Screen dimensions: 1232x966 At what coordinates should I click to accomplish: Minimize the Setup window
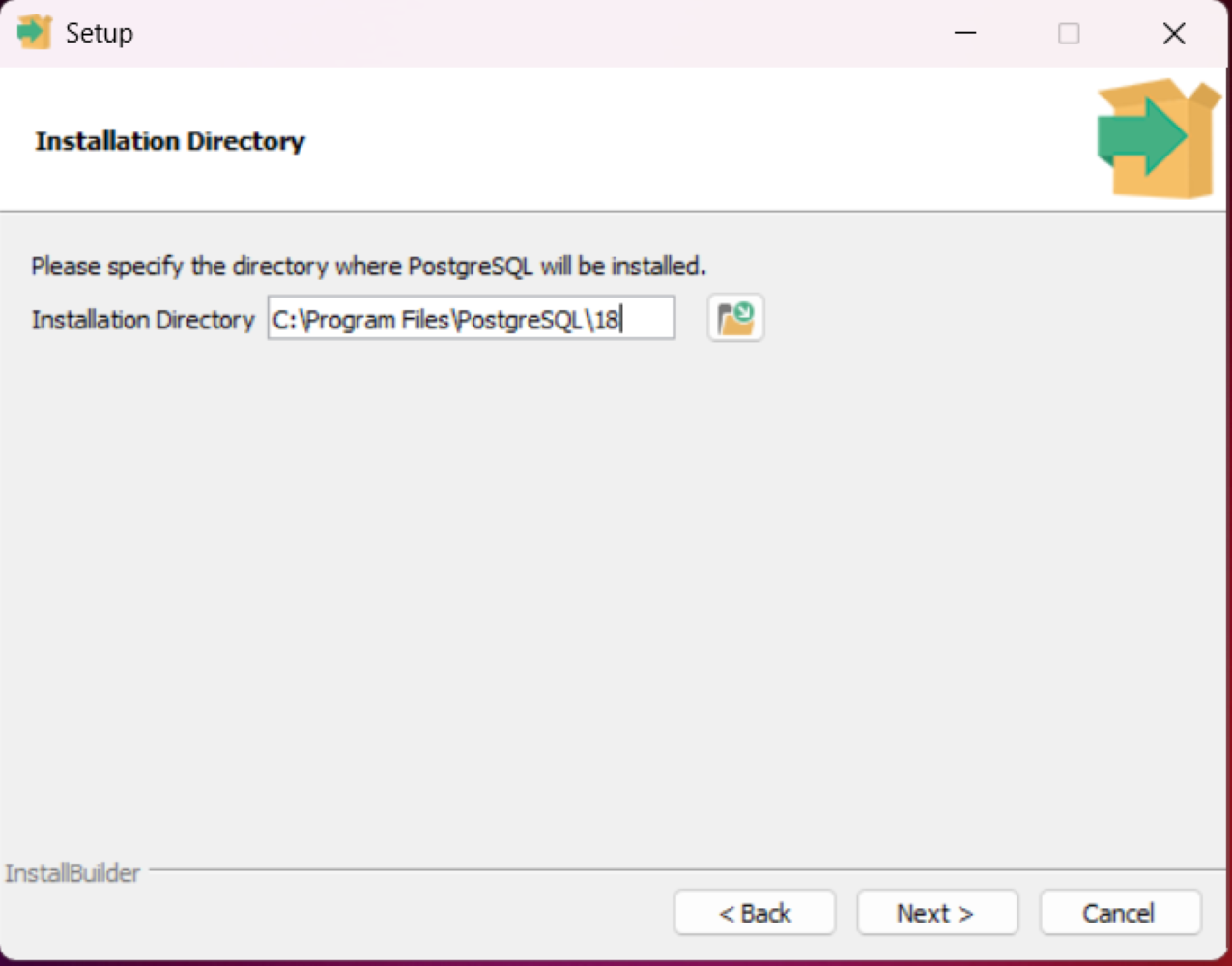pos(965,33)
